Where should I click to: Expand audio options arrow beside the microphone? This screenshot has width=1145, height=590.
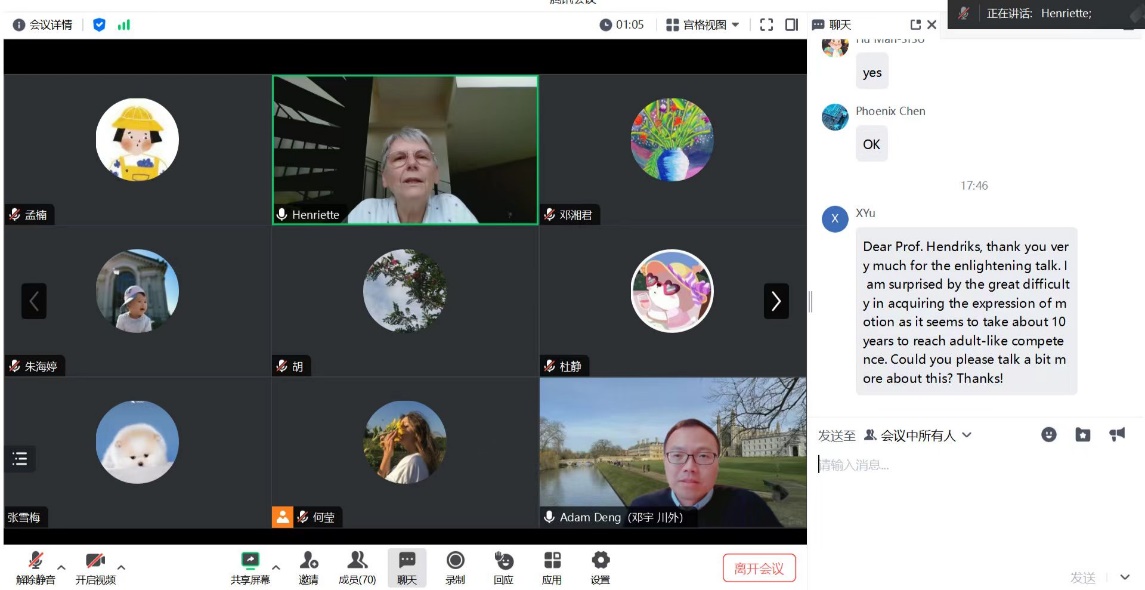(x=61, y=567)
